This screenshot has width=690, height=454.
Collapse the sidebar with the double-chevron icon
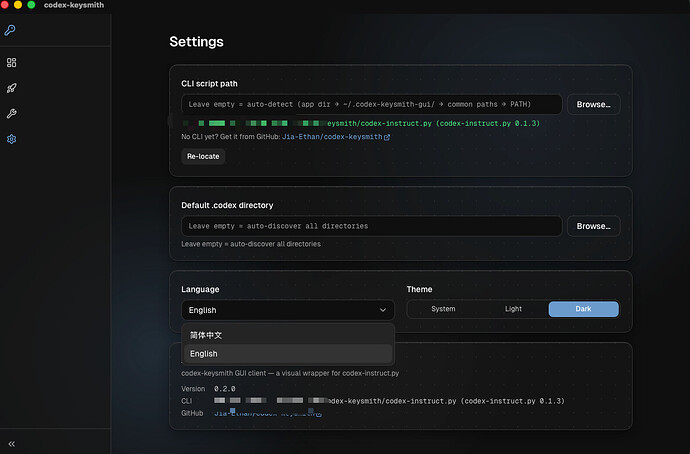(x=11, y=444)
